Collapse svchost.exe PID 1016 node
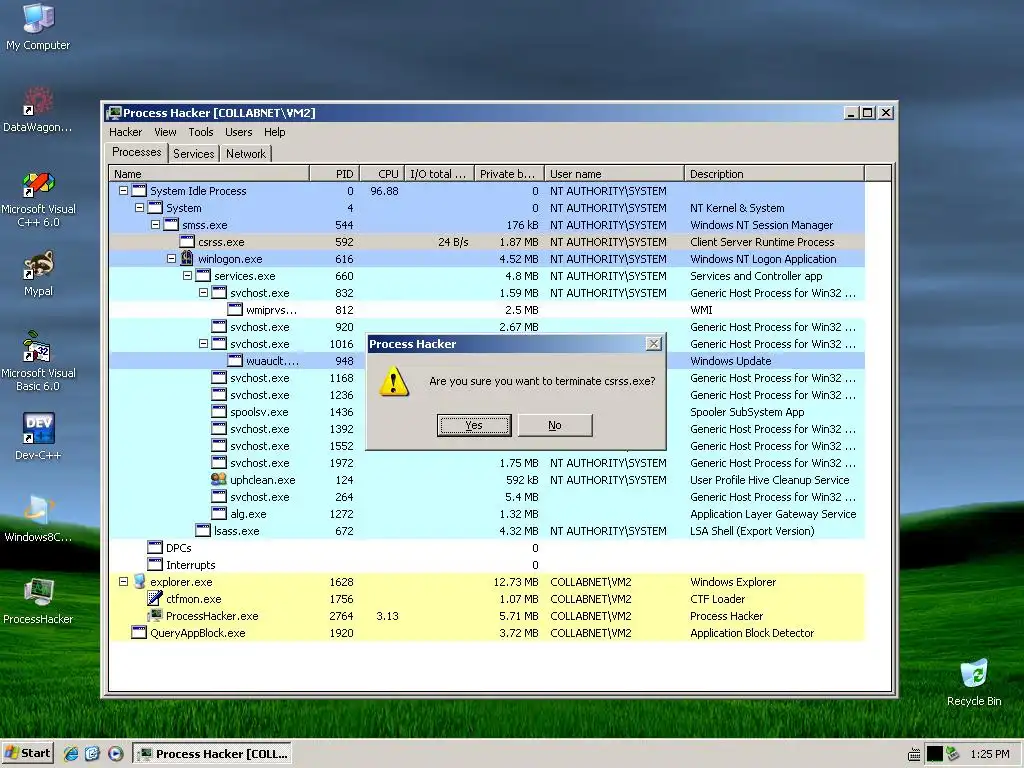This screenshot has width=1024, height=768. tap(203, 344)
